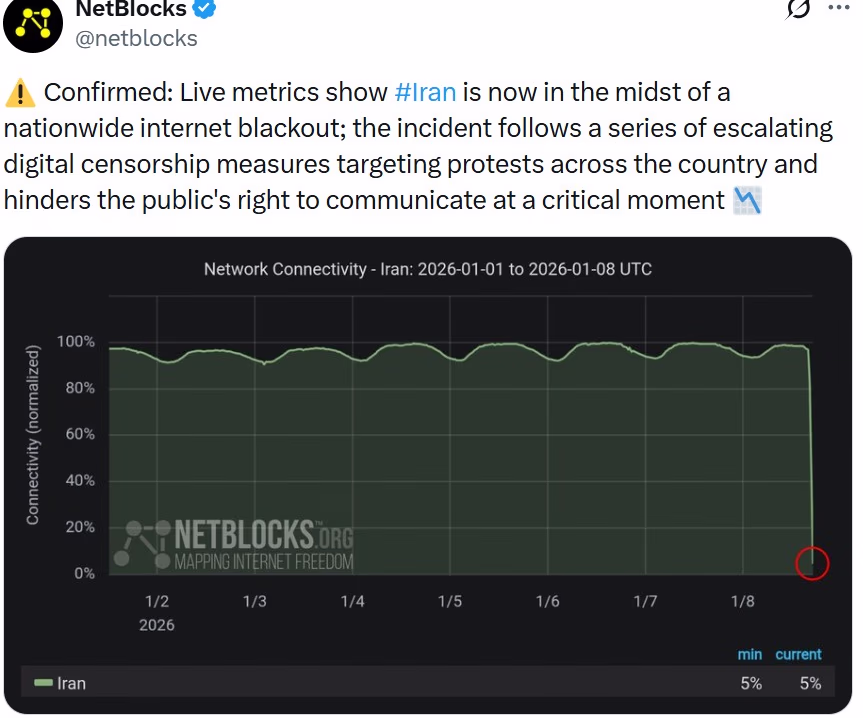Open Grok actions icon on the post
Image resolution: width=863 pixels, height=718 pixels.
click(798, 8)
